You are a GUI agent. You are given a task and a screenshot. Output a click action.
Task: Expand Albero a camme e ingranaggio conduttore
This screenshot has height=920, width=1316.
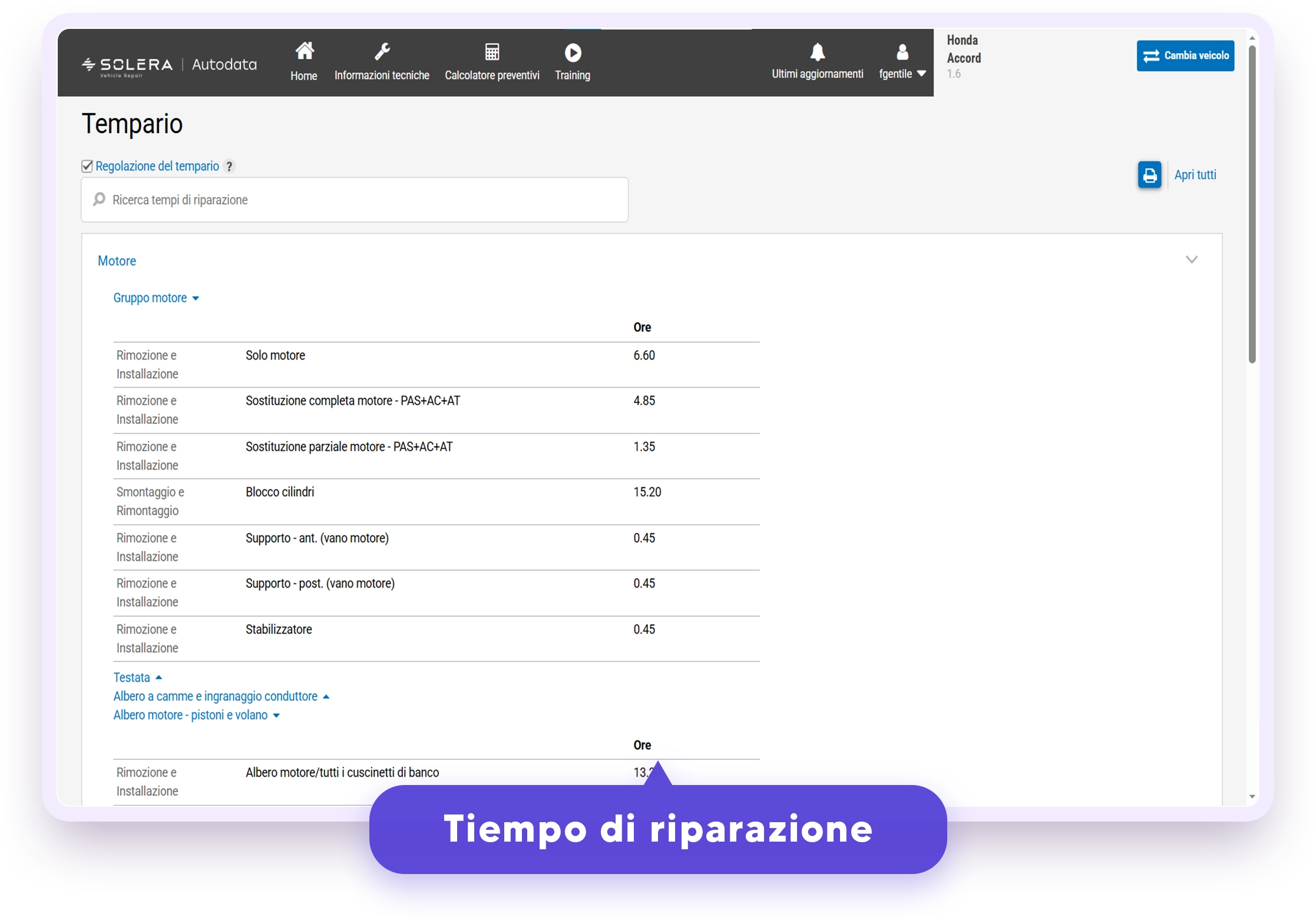(x=221, y=697)
